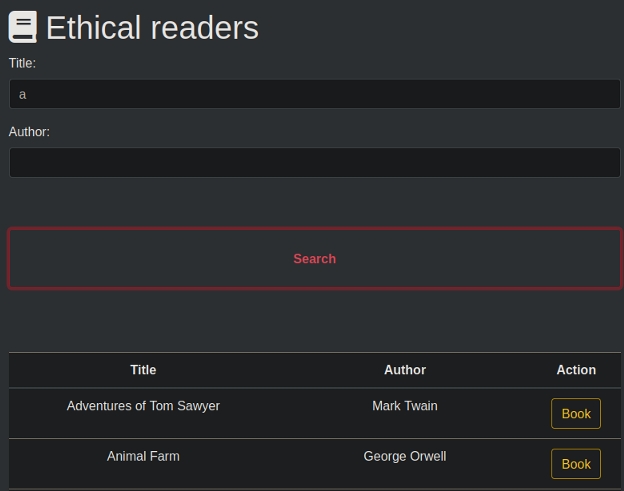Book the Animal Farm title
The height and width of the screenshot is (491, 624).
point(576,464)
